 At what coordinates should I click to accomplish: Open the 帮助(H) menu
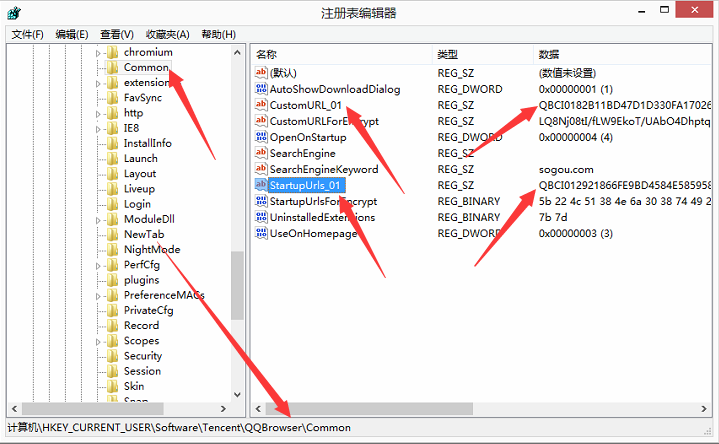click(218, 34)
